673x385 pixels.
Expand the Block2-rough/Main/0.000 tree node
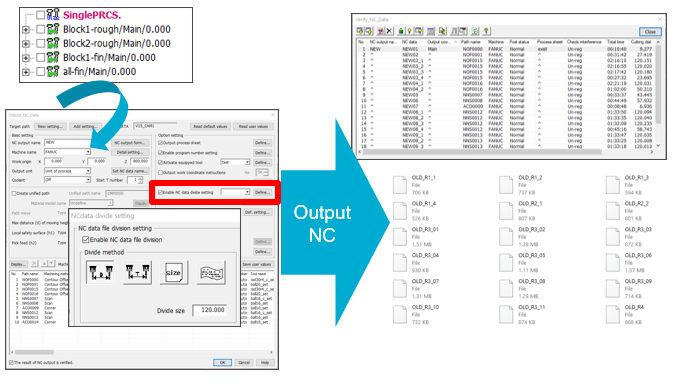(x=26, y=44)
